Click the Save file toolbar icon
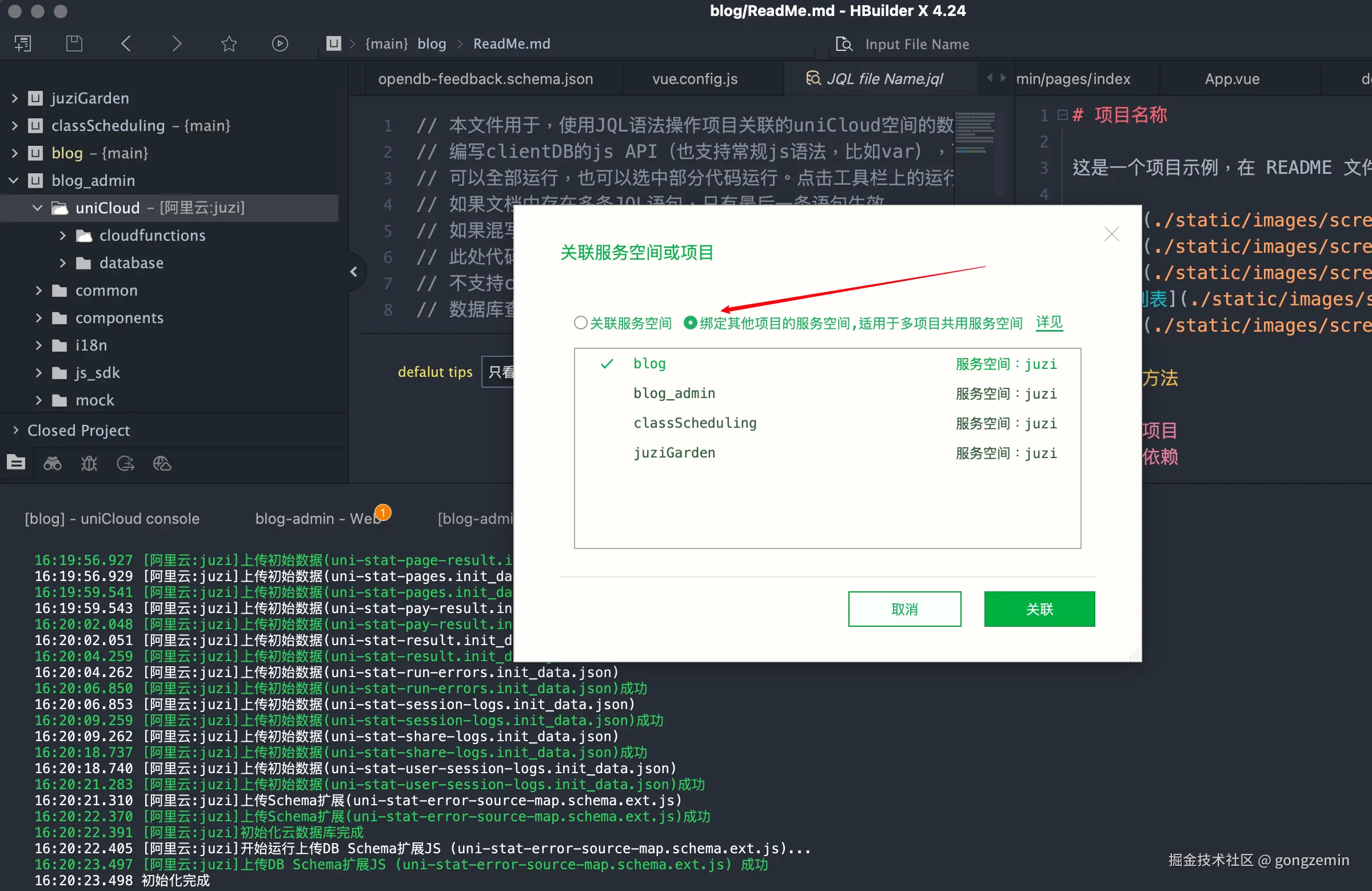The width and height of the screenshot is (1372, 891). click(x=74, y=43)
